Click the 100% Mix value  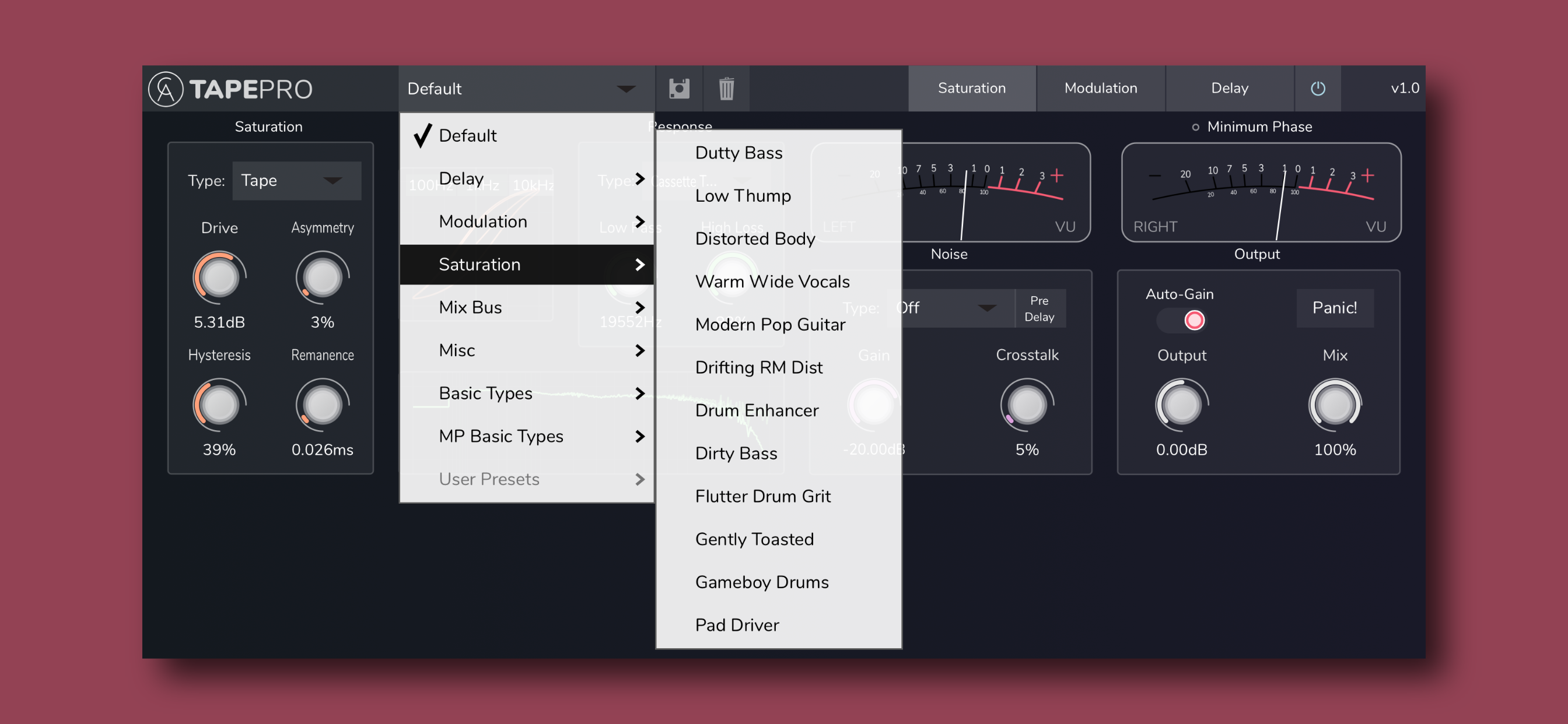1334,450
